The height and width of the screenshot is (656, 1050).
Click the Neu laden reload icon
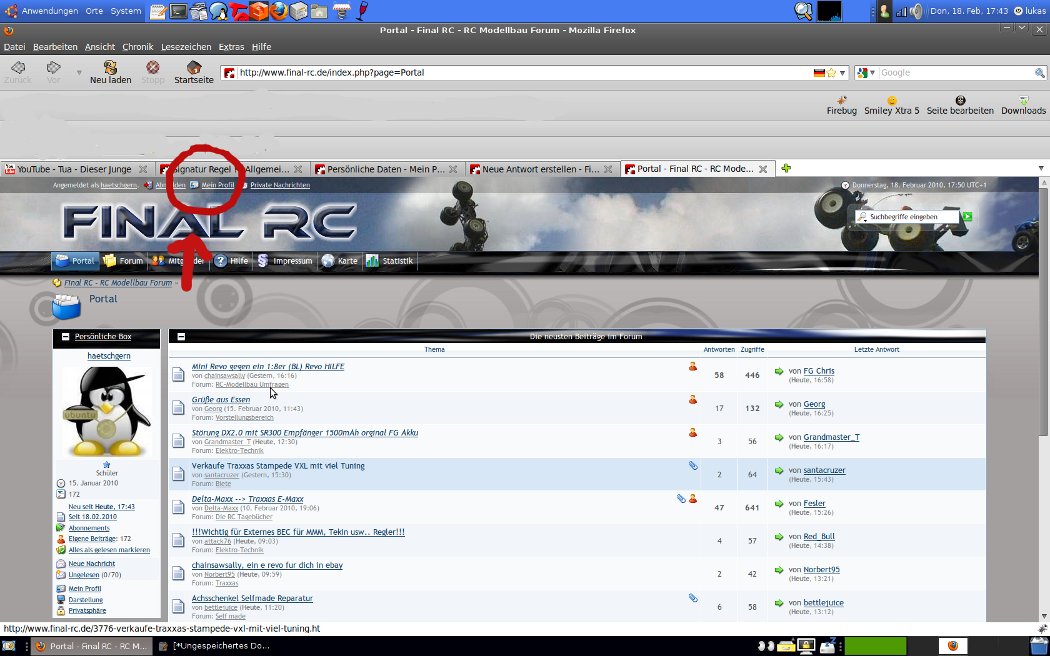[x=110, y=68]
